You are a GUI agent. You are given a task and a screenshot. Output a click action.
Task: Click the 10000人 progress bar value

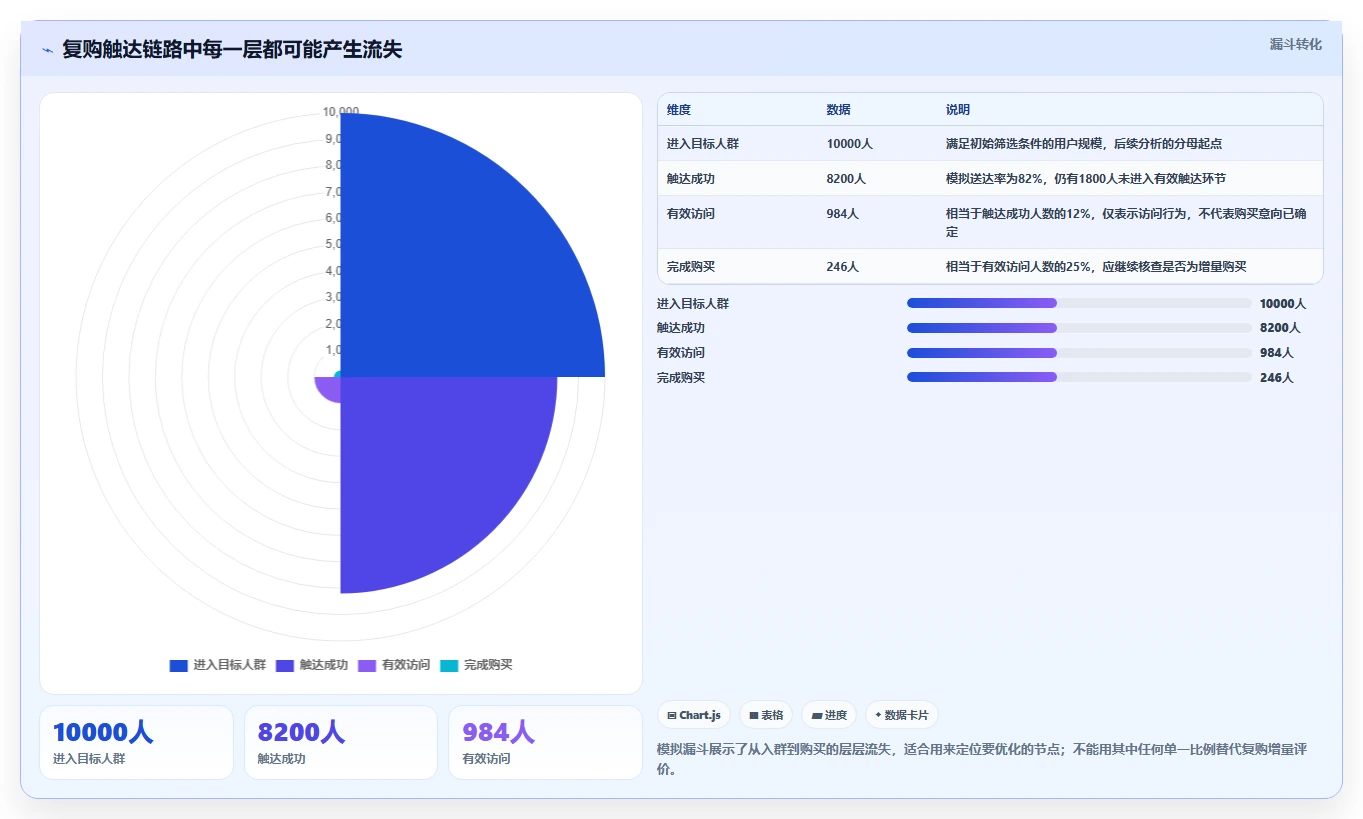pyautogui.click(x=1283, y=304)
